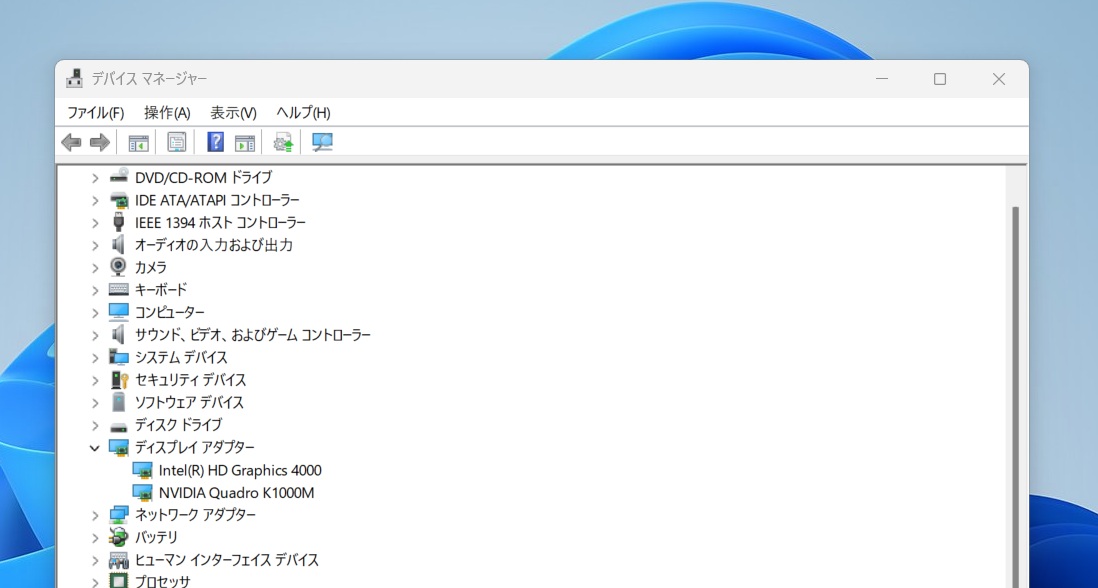
Task: Click the webcam icon next to カメラ
Action: [119, 267]
